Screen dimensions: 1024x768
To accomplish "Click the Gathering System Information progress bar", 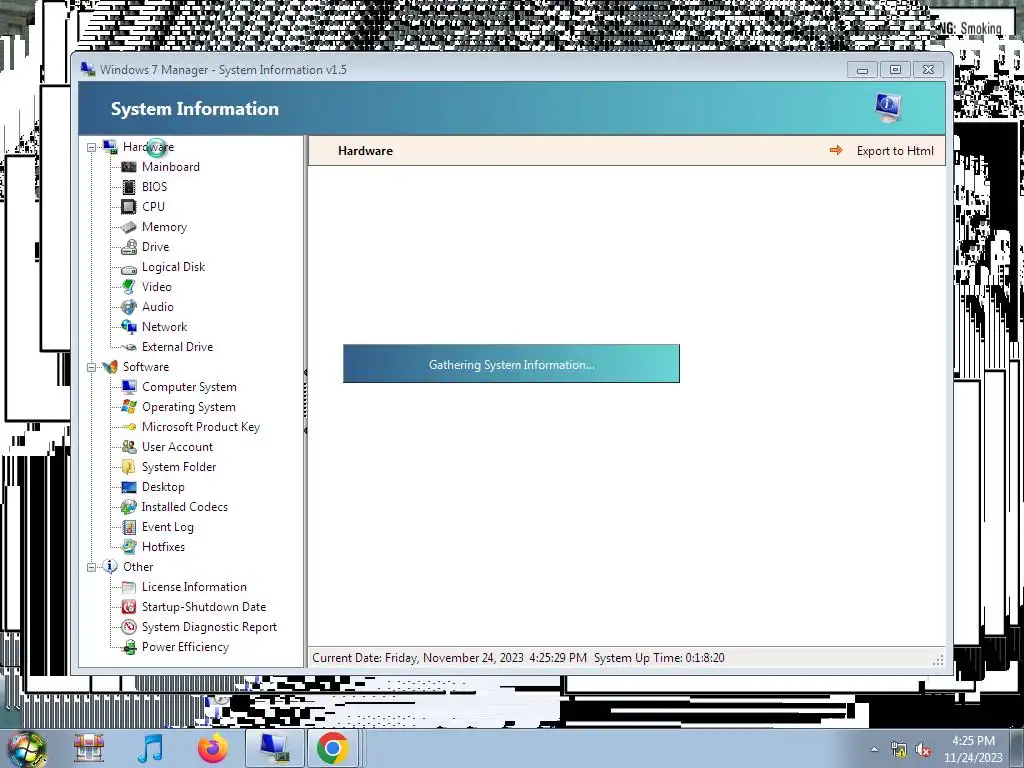I will [x=511, y=364].
